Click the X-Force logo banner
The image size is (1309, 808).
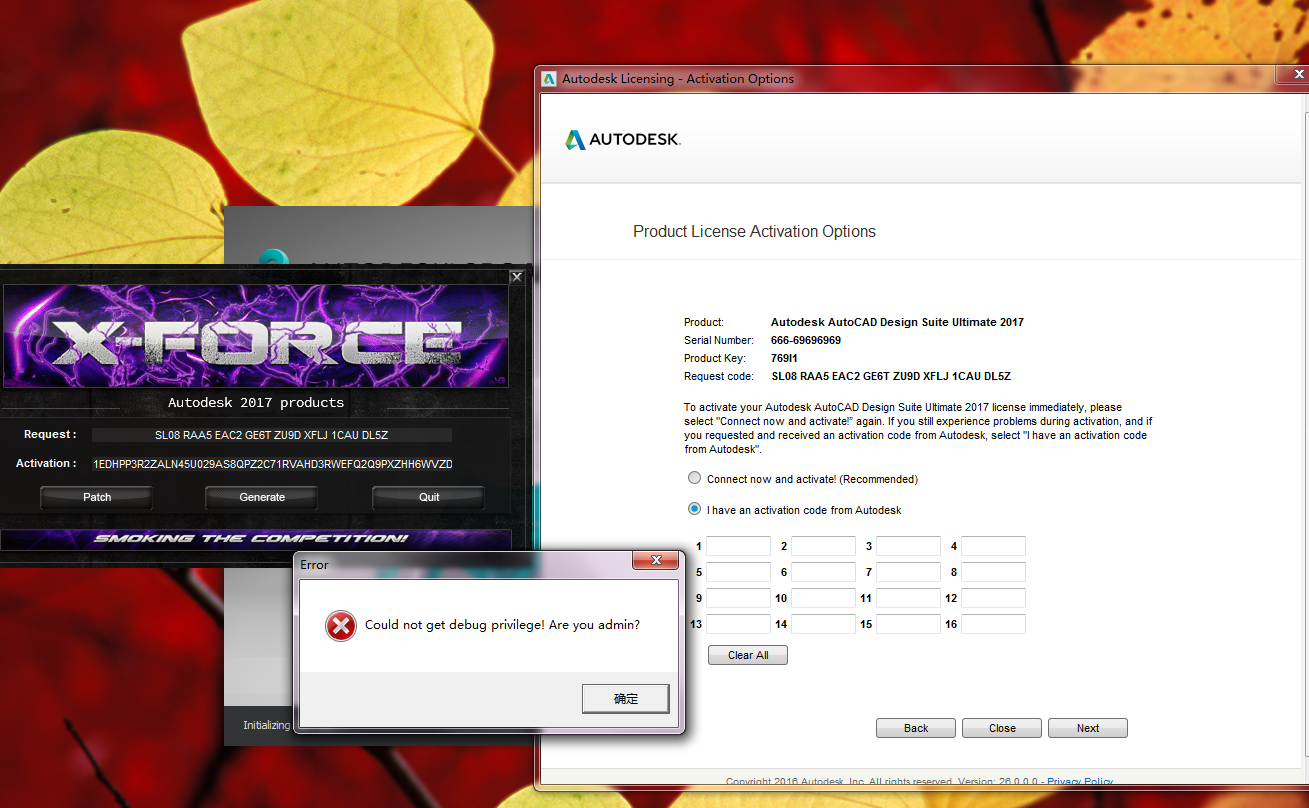tap(256, 337)
